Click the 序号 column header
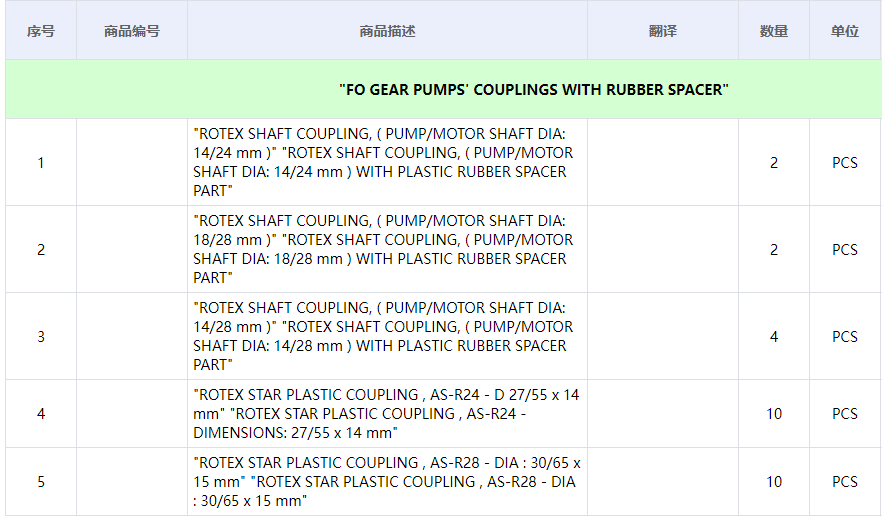Image resolution: width=882 pixels, height=519 pixels. tap(41, 31)
